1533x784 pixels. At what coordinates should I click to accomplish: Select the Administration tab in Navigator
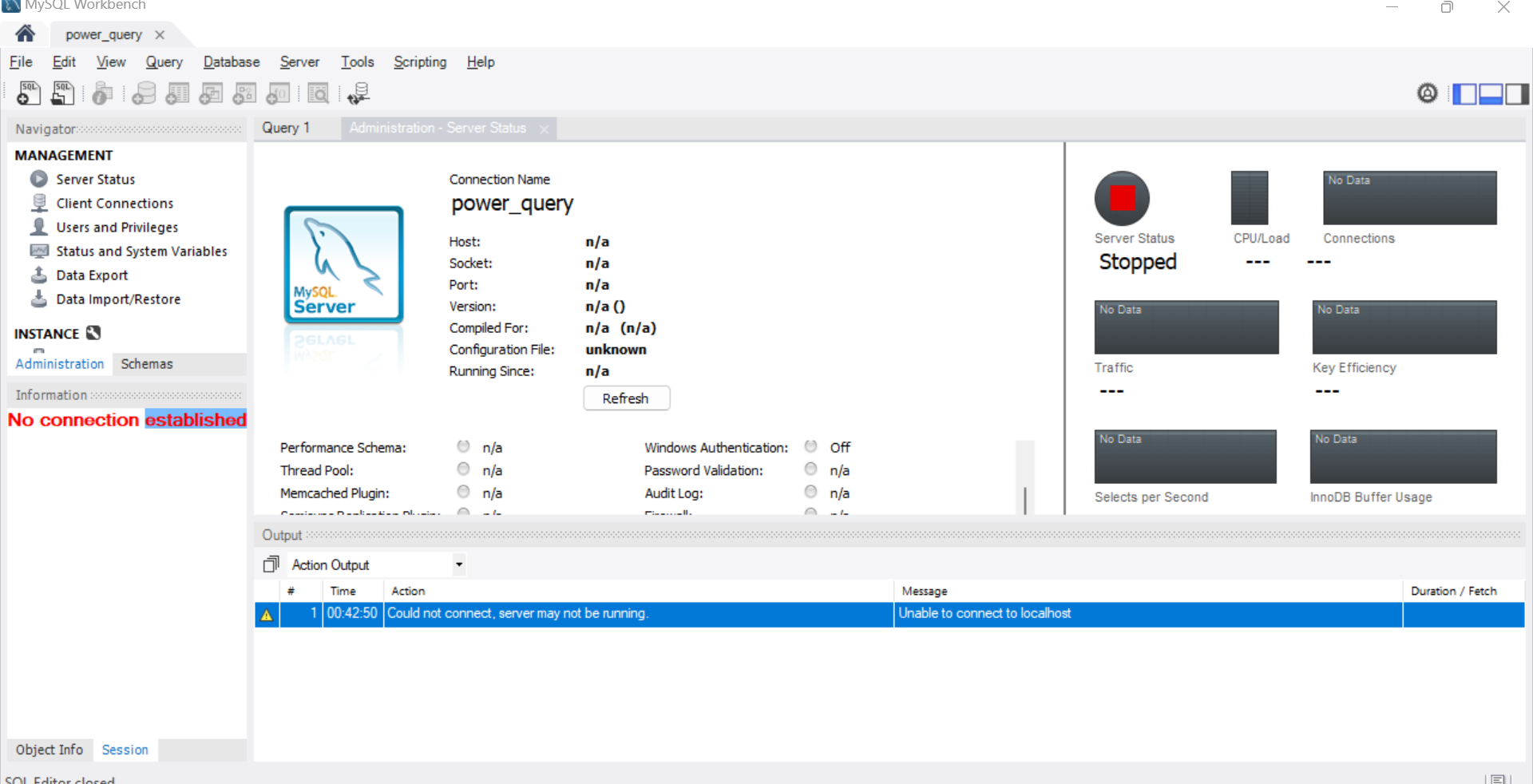pos(60,364)
